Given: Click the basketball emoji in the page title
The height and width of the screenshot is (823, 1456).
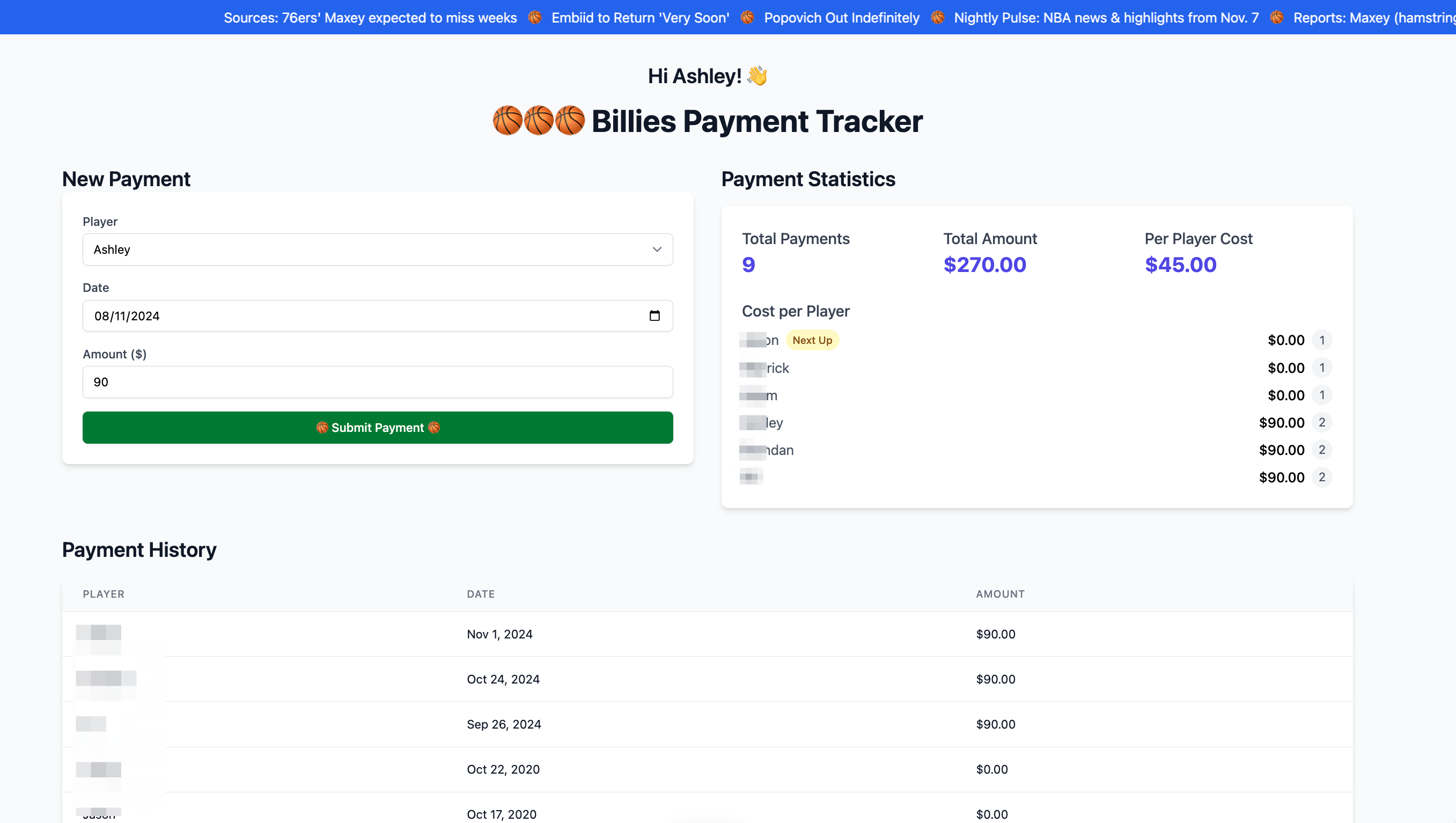Looking at the screenshot, I should pos(507,120).
